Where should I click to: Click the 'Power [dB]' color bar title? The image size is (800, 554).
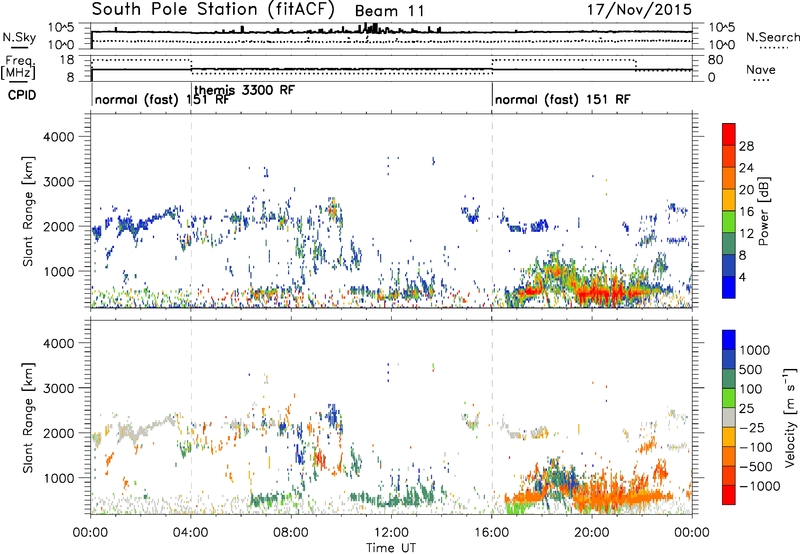point(763,211)
